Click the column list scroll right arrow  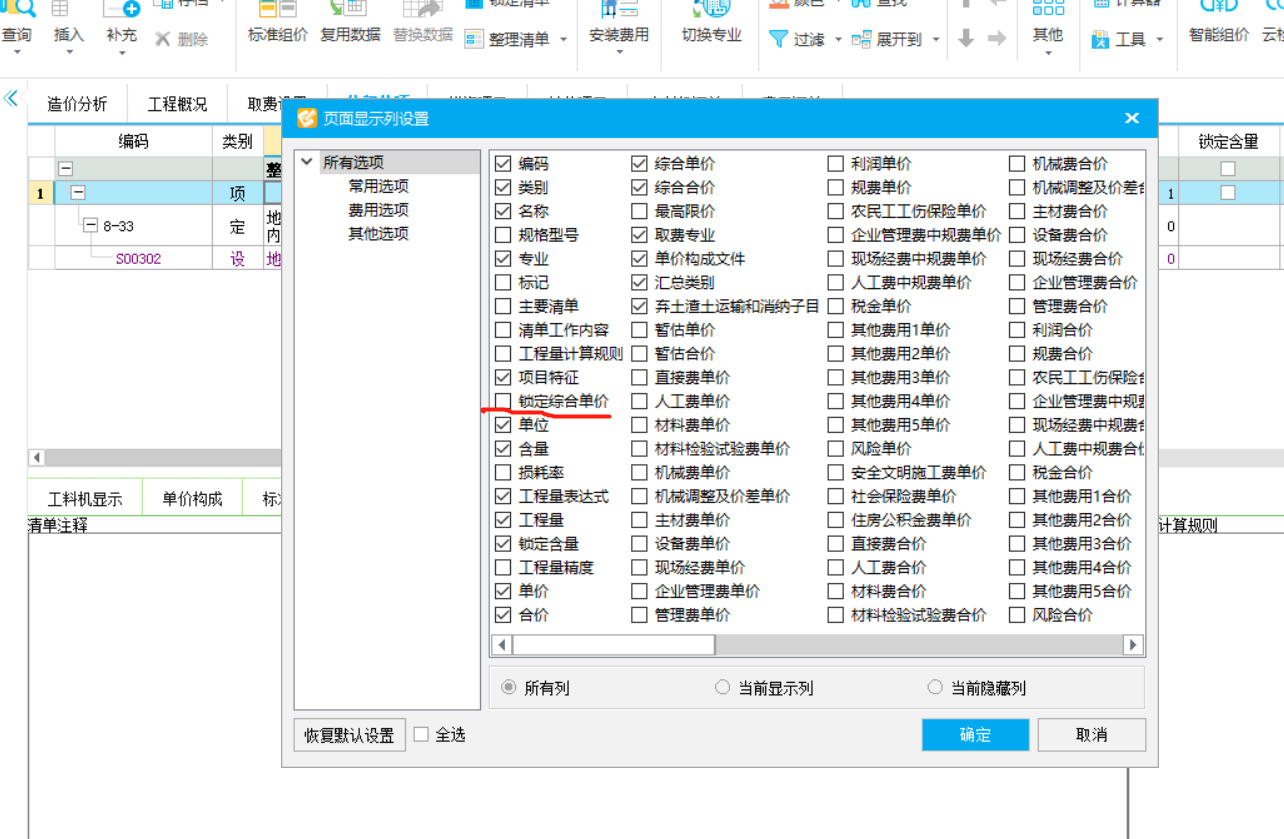click(1133, 645)
